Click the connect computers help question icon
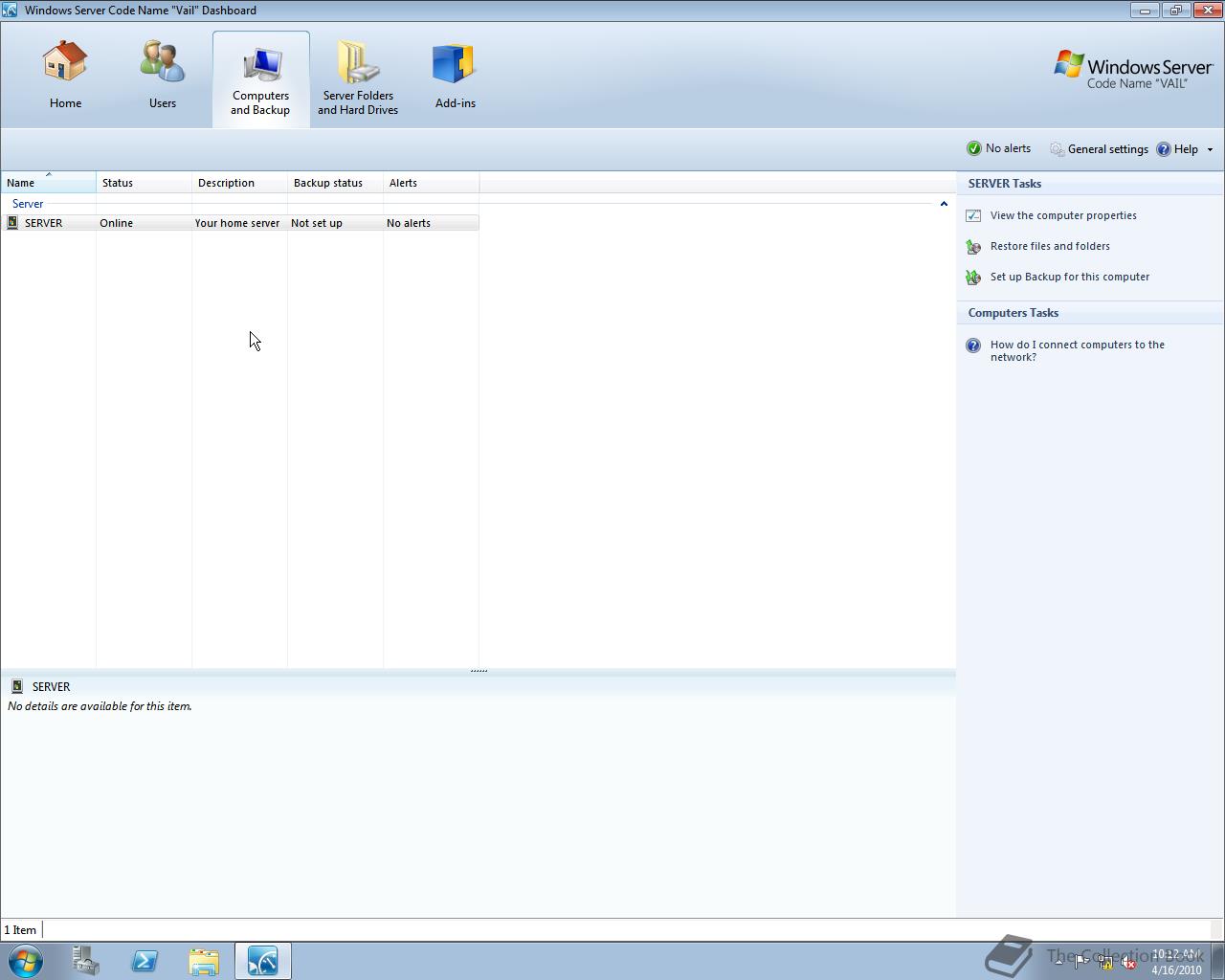 coord(973,345)
